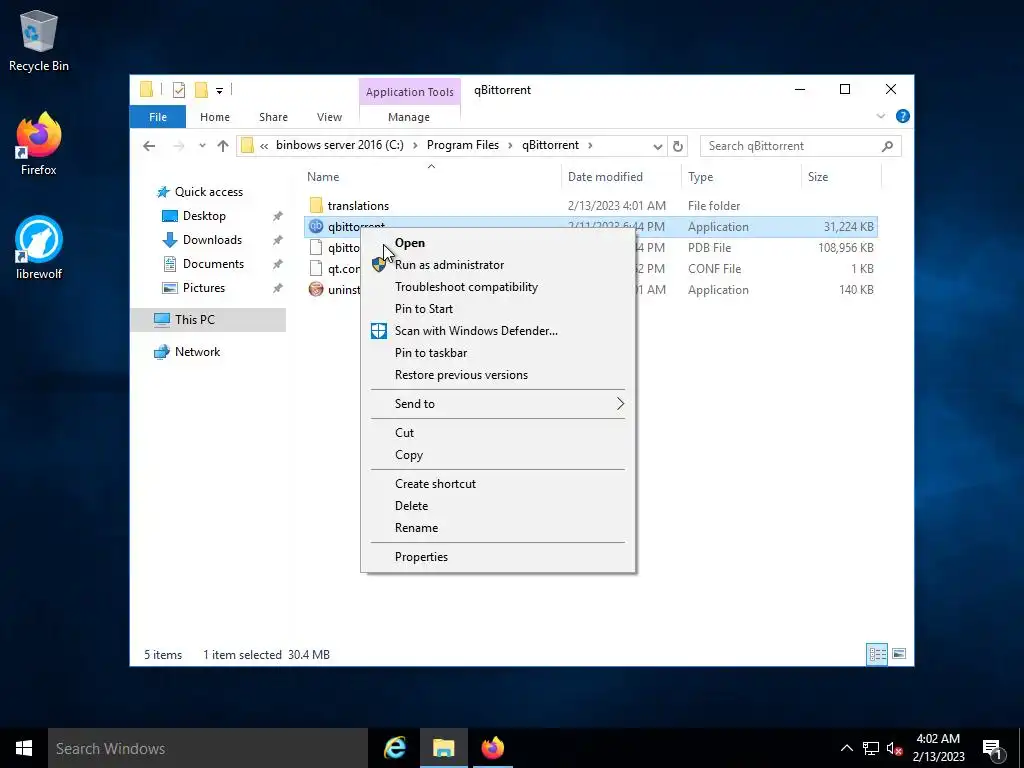Click the qbittorrent application file icon
Image resolution: width=1024 pixels, height=768 pixels.
[316, 227]
